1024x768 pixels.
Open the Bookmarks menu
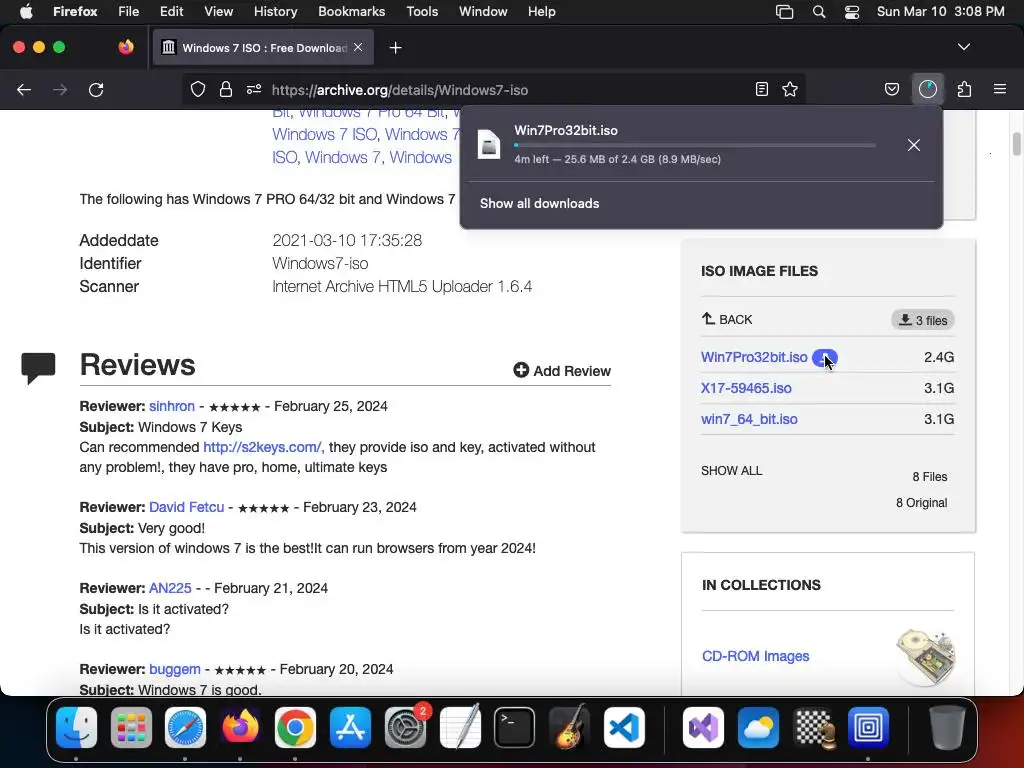tap(351, 12)
